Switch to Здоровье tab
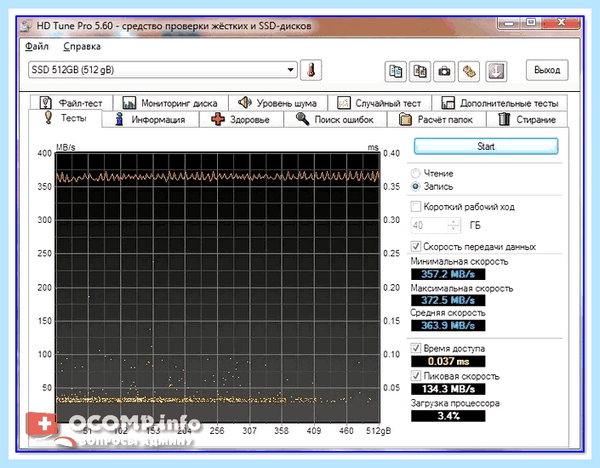 [x=241, y=119]
